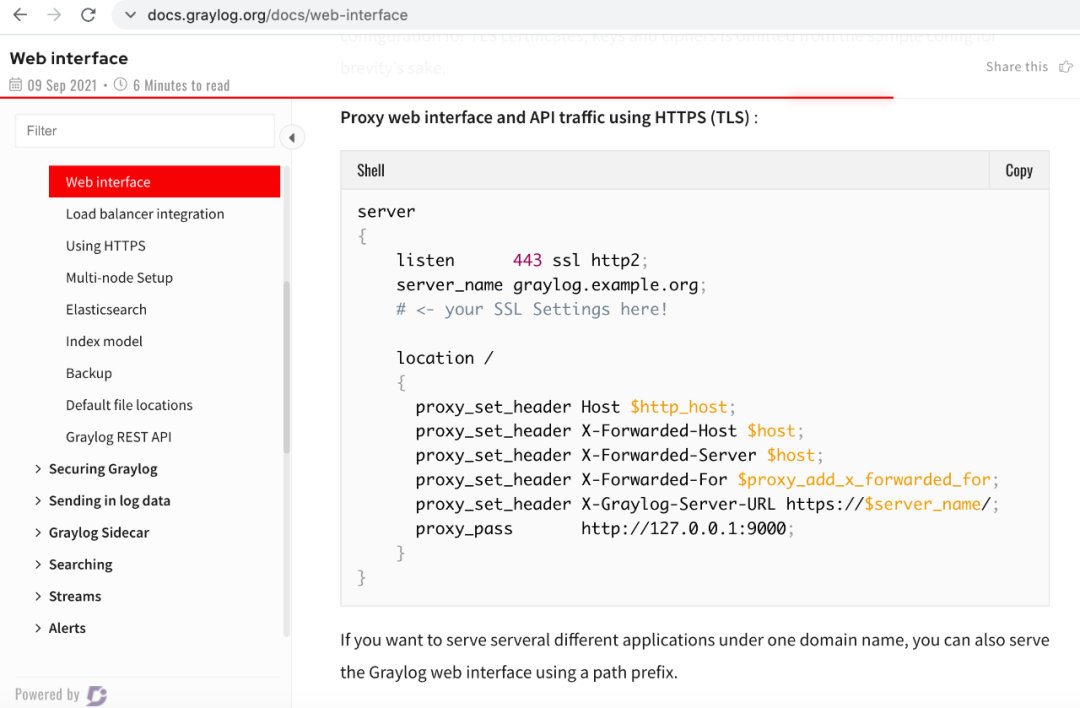
Task: Open the Sending in log data section
Action: pos(110,501)
